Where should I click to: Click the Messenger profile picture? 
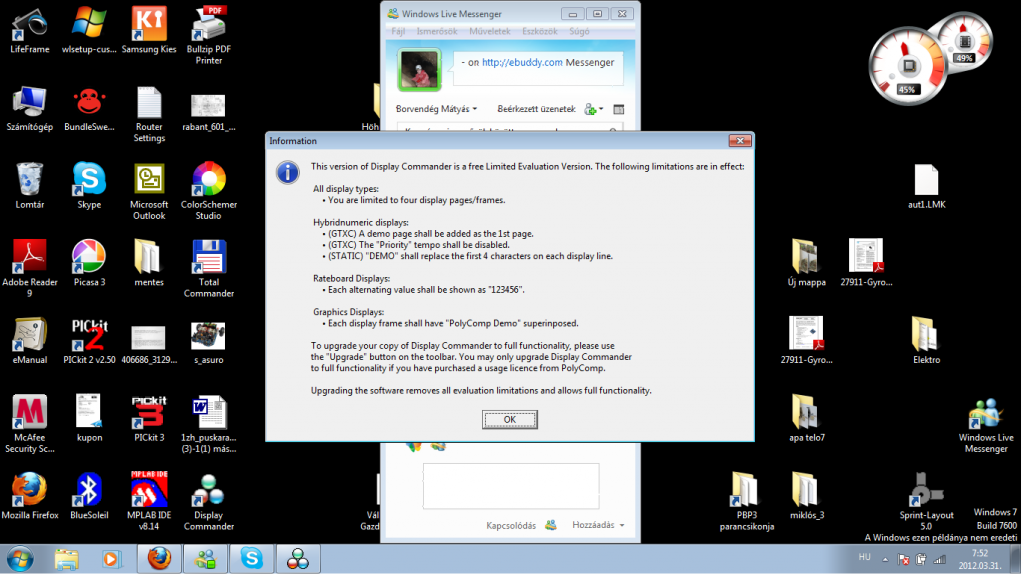(419, 69)
